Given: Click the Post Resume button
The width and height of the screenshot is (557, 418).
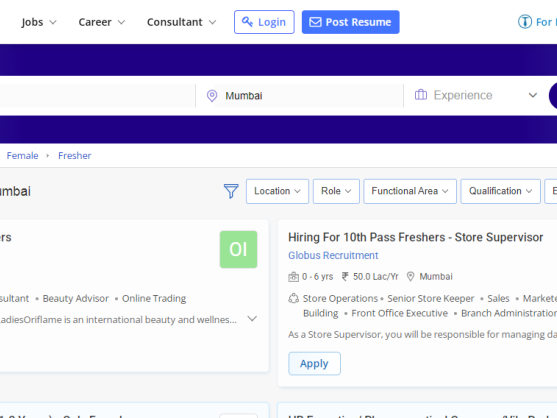Looking at the screenshot, I should point(351,22).
